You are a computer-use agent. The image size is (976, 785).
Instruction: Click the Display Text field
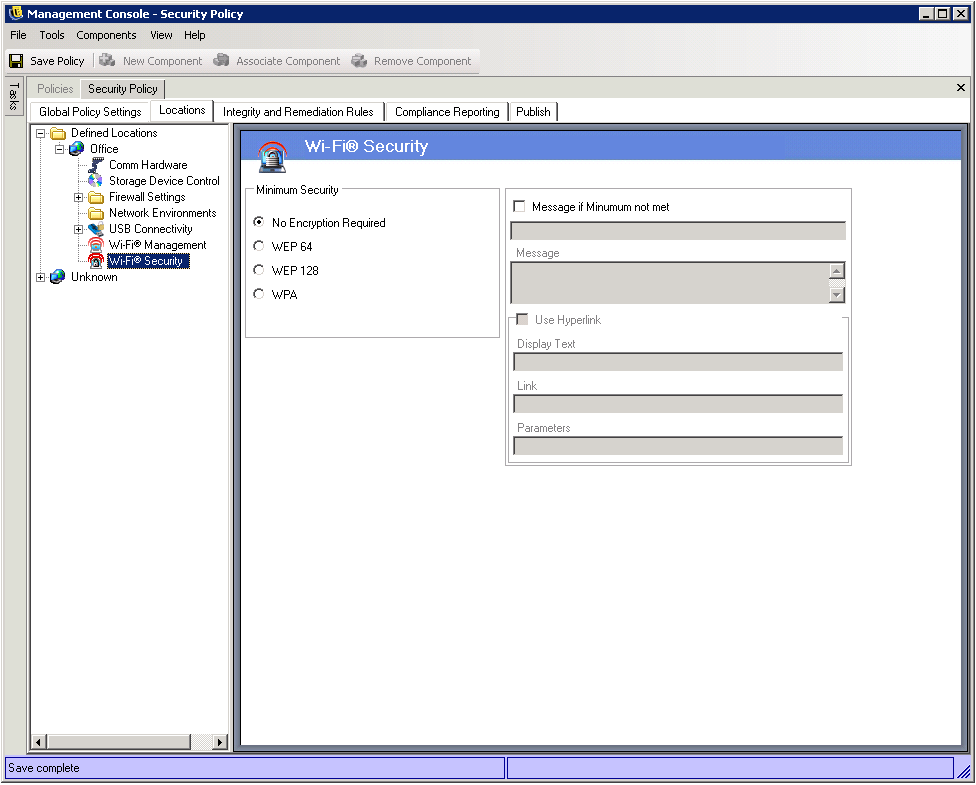click(678, 362)
